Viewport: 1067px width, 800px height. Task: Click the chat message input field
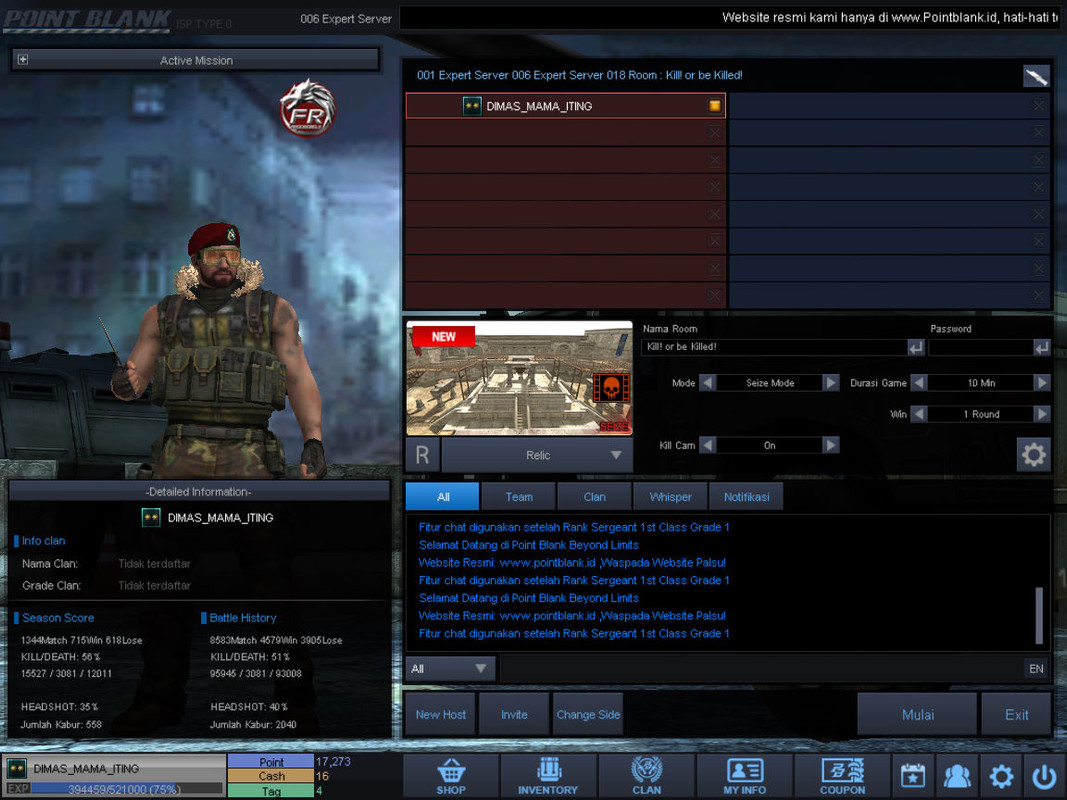[x=761, y=669]
